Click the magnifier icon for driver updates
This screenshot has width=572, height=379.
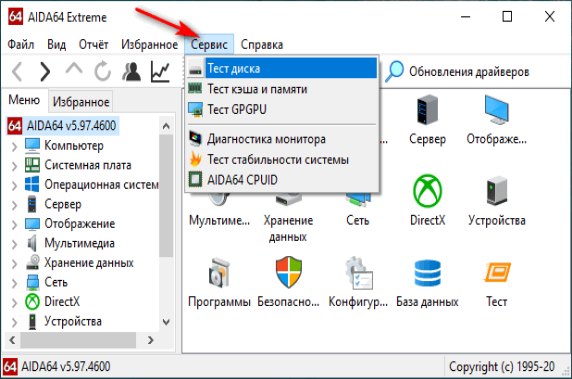[x=395, y=71]
